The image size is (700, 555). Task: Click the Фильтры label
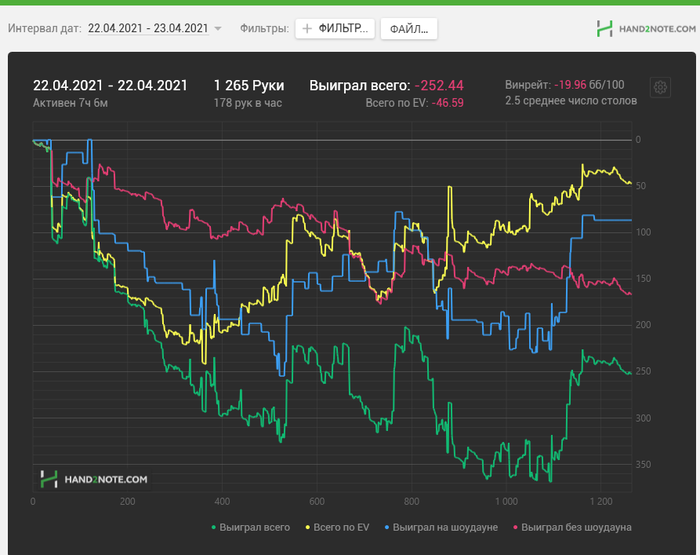[x=264, y=29]
